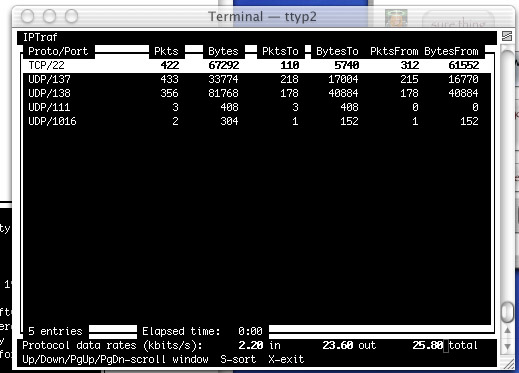Click the avatar icon behind title bar
Screen dimensions: 519x373
click(x=396, y=18)
